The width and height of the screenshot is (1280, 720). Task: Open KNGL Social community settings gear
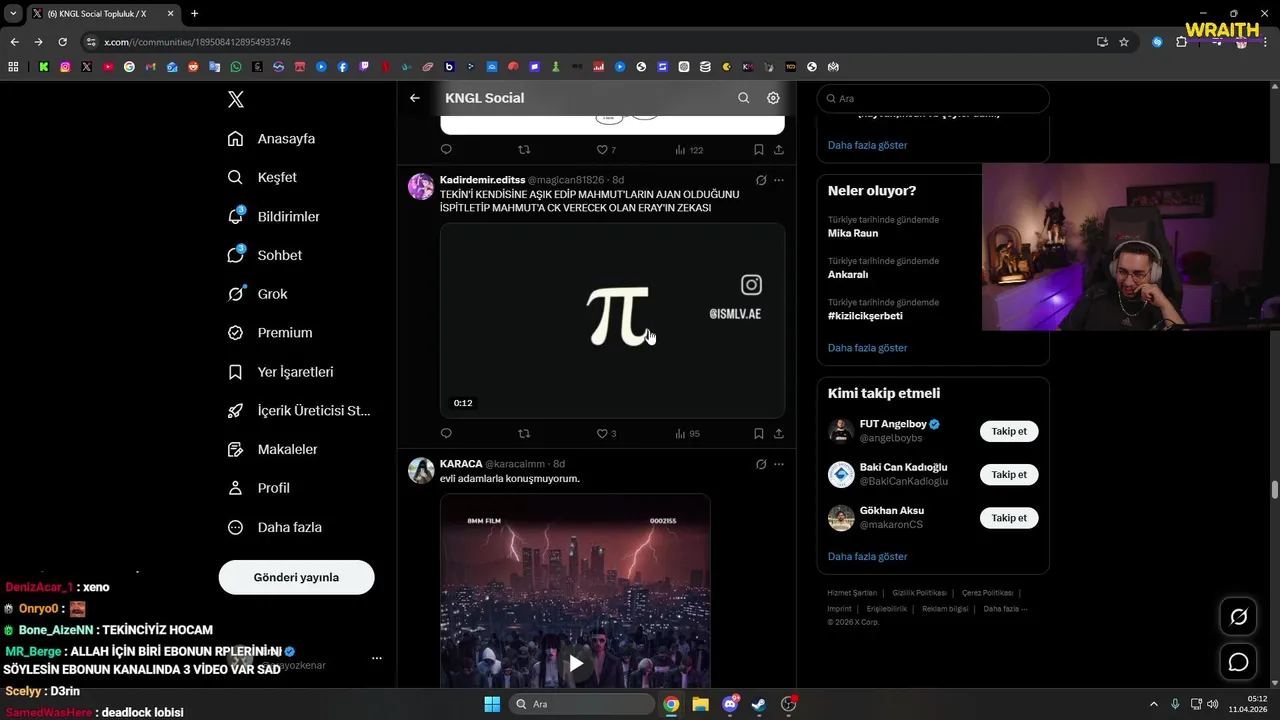pyautogui.click(x=773, y=98)
